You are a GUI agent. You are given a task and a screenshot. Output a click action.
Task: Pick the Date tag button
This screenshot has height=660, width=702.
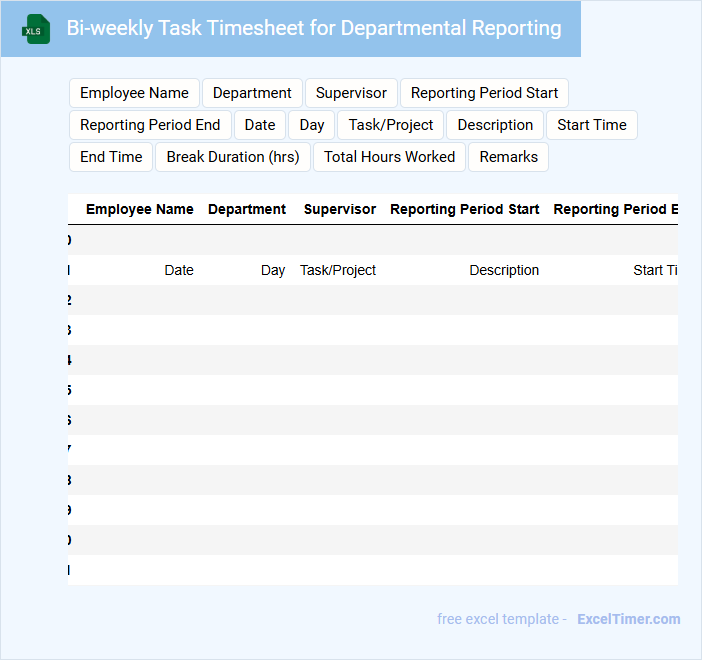(260, 125)
